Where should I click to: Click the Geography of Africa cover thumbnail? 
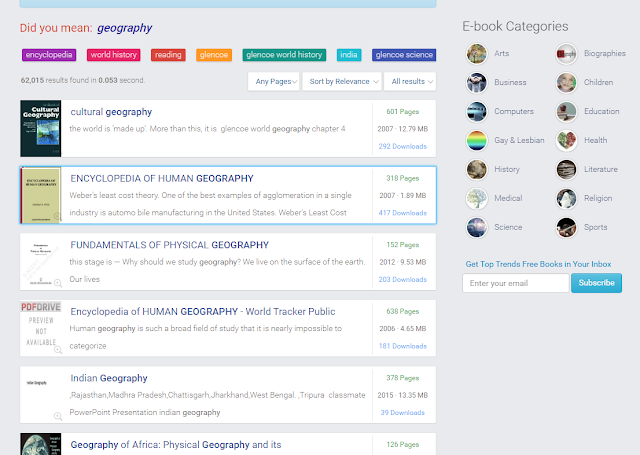coord(41,444)
